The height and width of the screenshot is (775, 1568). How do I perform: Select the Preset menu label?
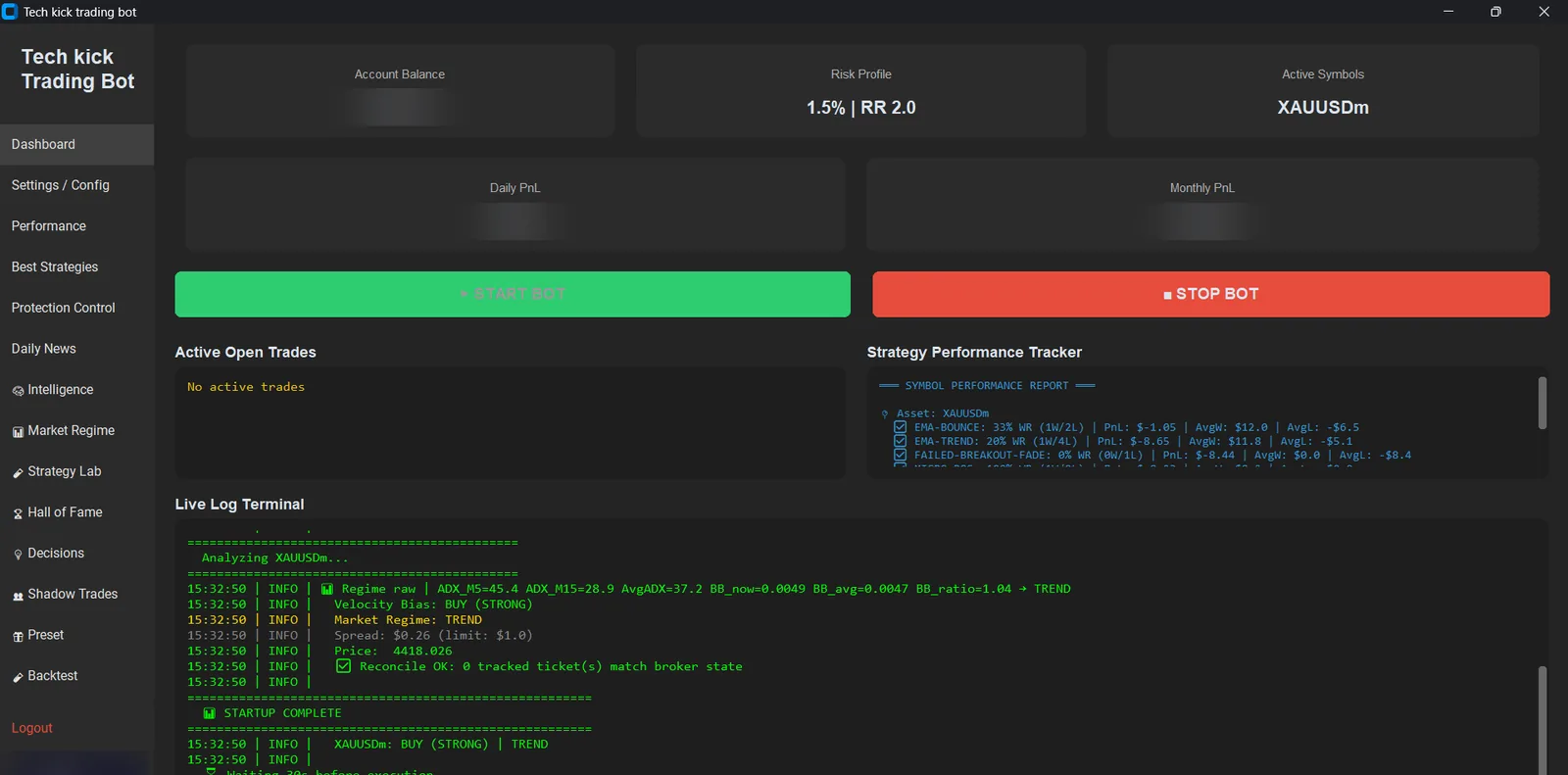pos(46,635)
